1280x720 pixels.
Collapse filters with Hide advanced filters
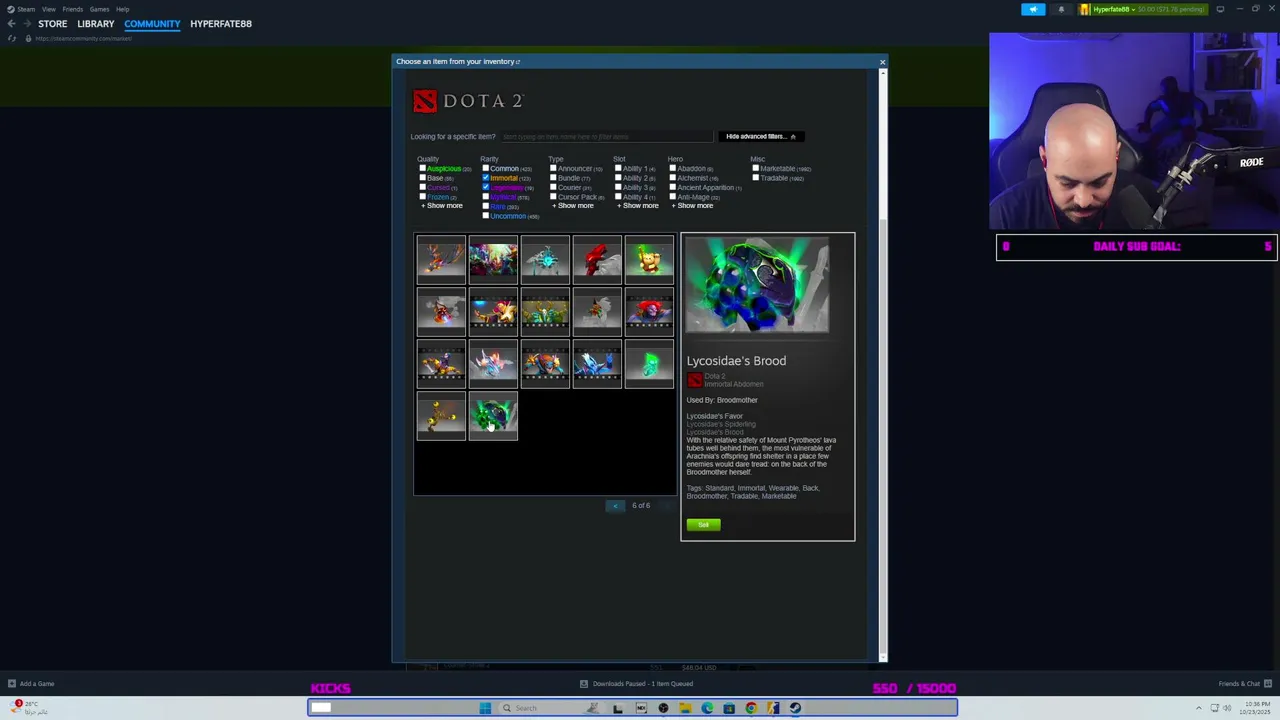tap(761, 137)
